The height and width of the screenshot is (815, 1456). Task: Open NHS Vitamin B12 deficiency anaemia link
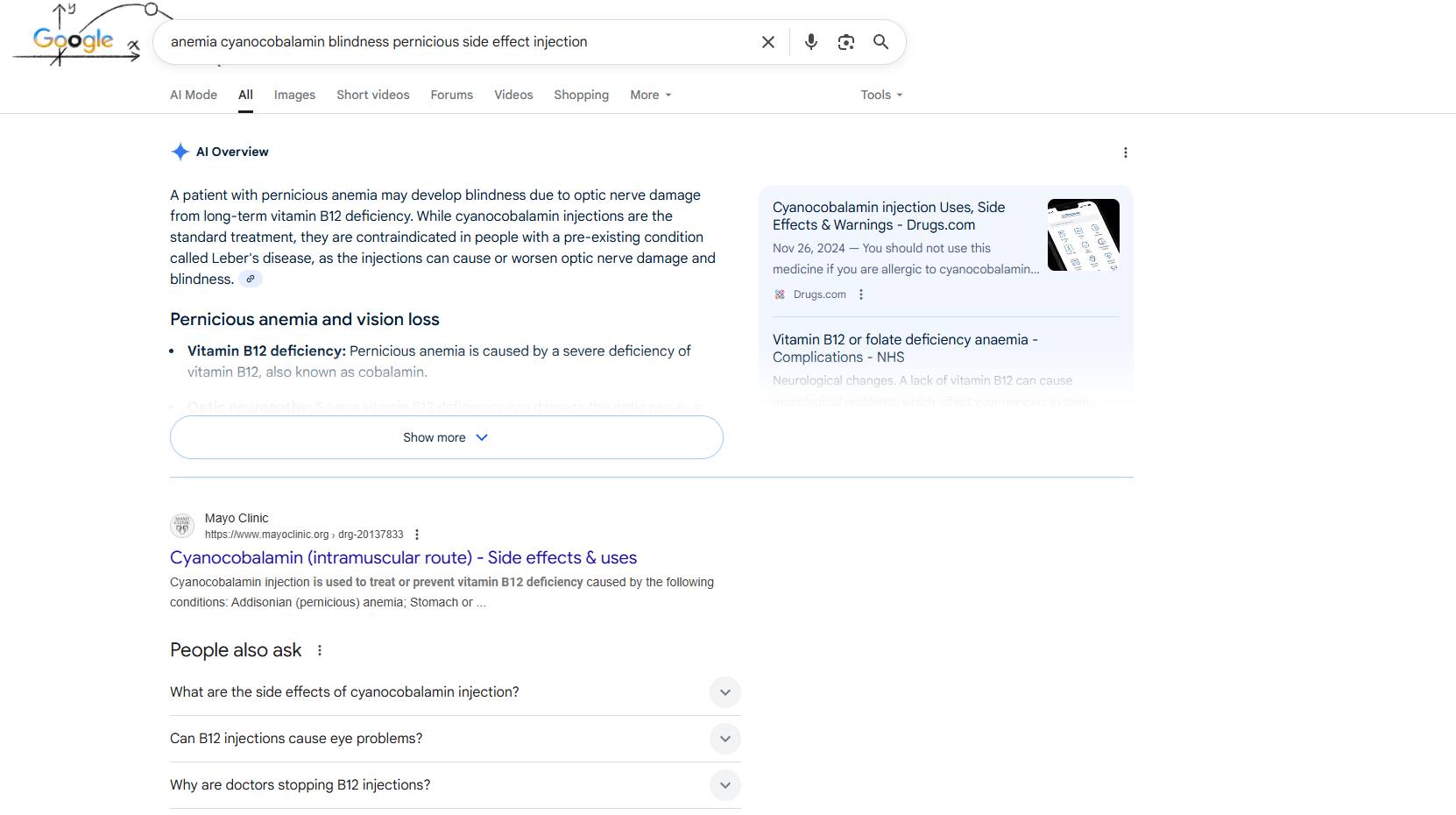905,348
